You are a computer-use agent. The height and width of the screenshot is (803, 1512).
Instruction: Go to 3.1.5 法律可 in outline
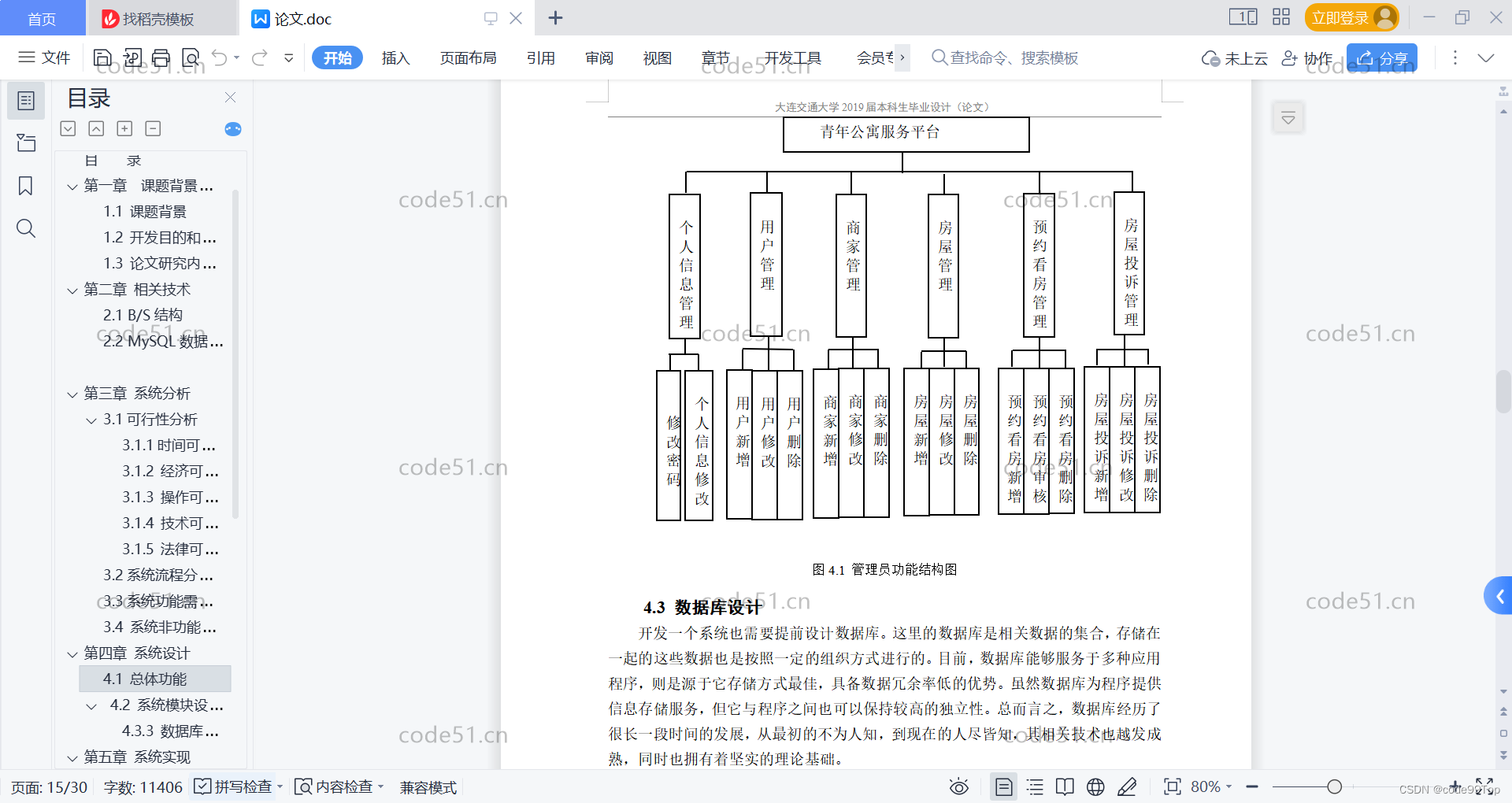point(170,550)
